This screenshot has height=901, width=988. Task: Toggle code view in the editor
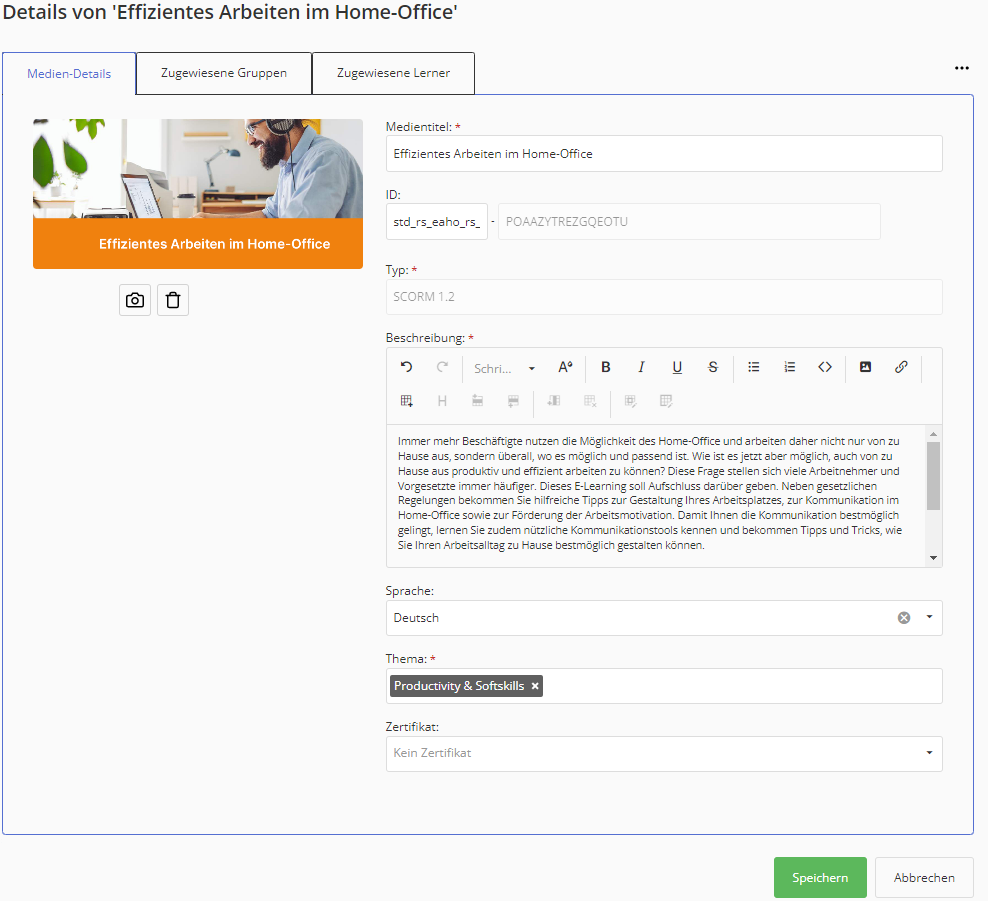pyautogui.click(x=825, y=367)
